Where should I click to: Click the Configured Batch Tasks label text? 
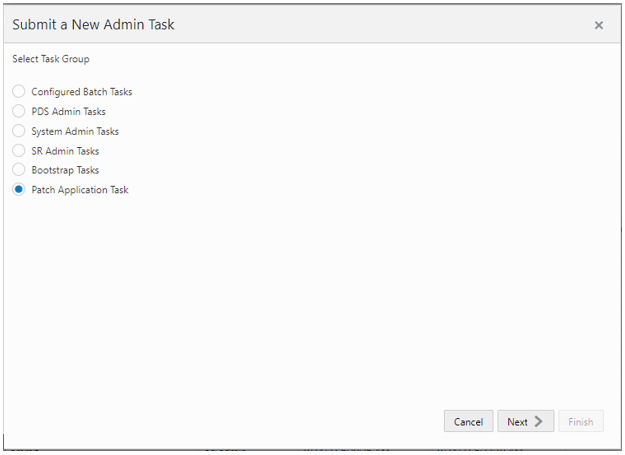(x=81, y=92)
